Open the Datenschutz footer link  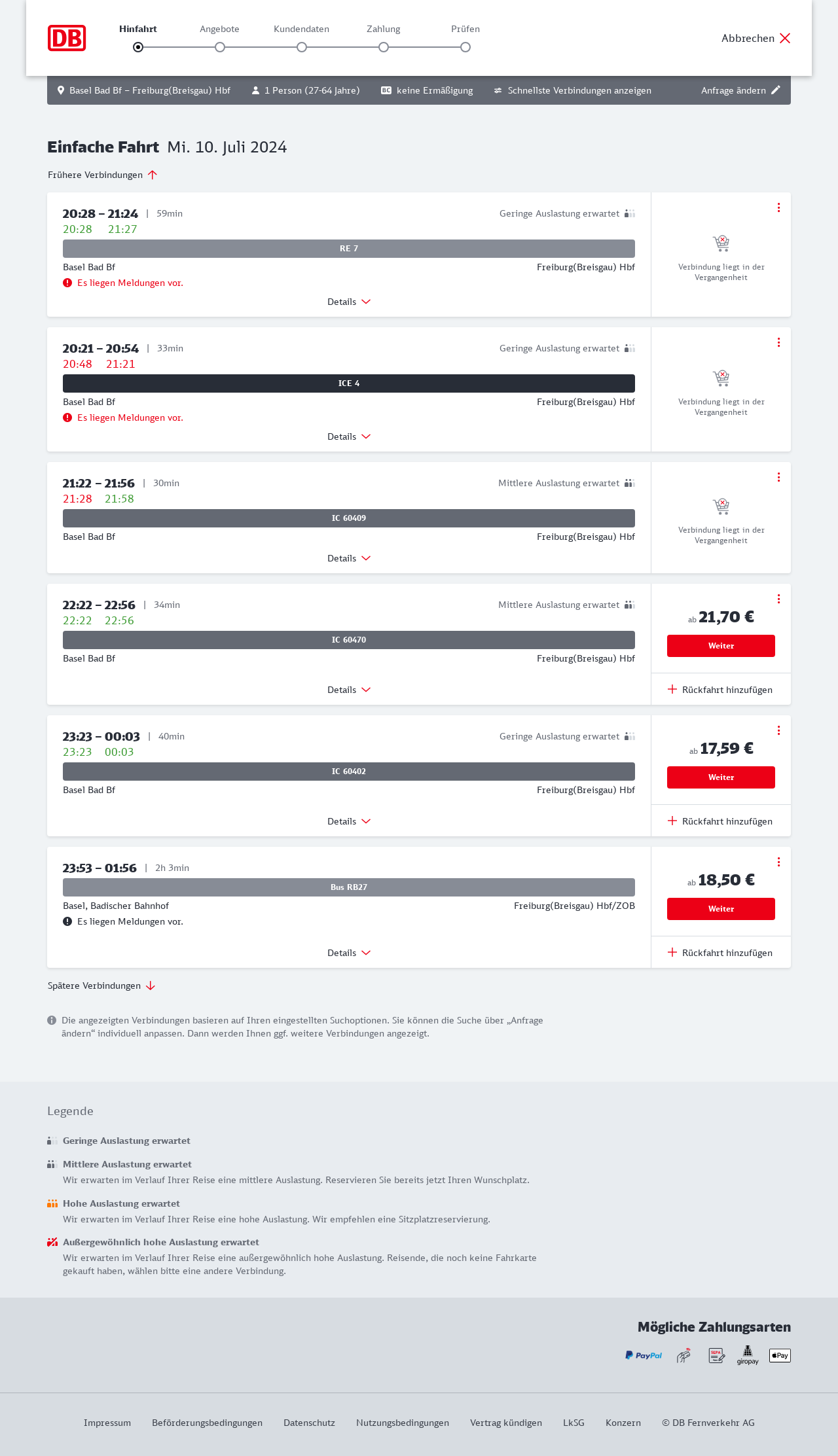pyautogui.click(x=309, y=1423)
